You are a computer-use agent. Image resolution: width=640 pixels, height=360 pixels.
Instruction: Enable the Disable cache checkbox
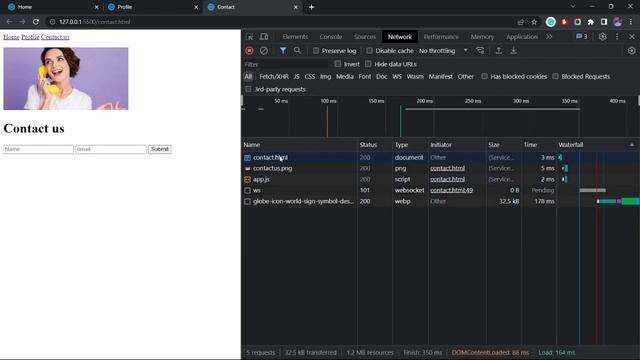click(369, 51)
